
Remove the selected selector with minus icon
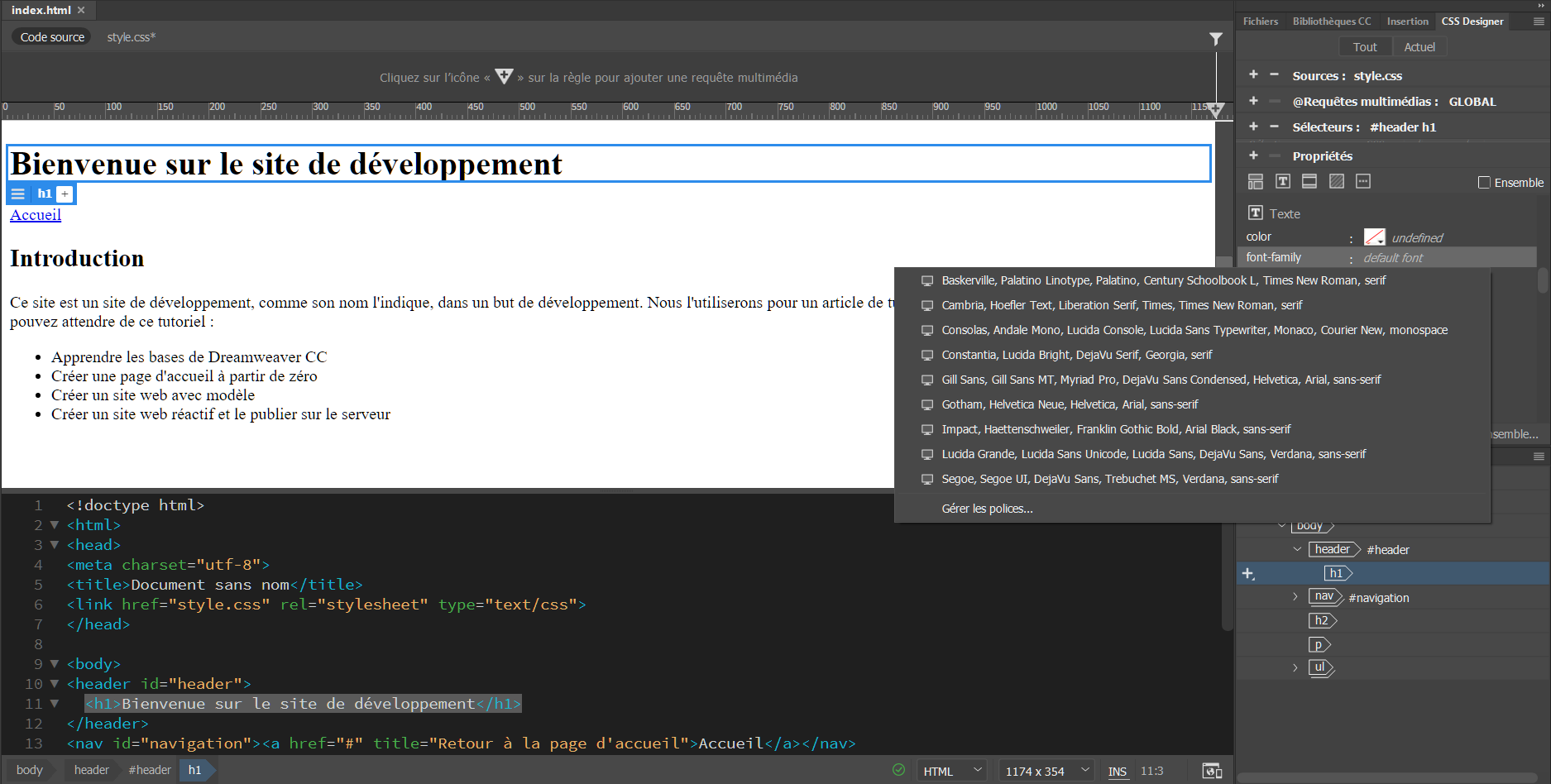click(x=1274, y=127)
